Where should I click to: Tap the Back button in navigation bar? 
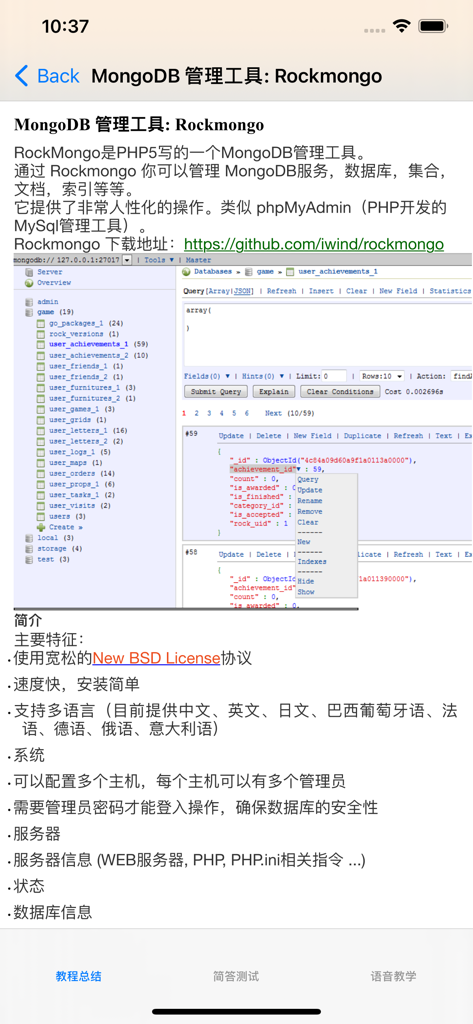[x=46, y=76]
